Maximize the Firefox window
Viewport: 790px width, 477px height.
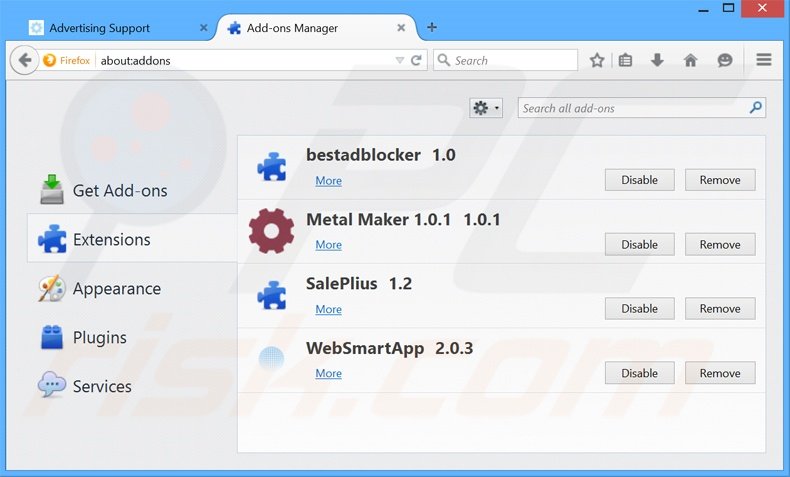pyautogui.click(x=728, y=8)
